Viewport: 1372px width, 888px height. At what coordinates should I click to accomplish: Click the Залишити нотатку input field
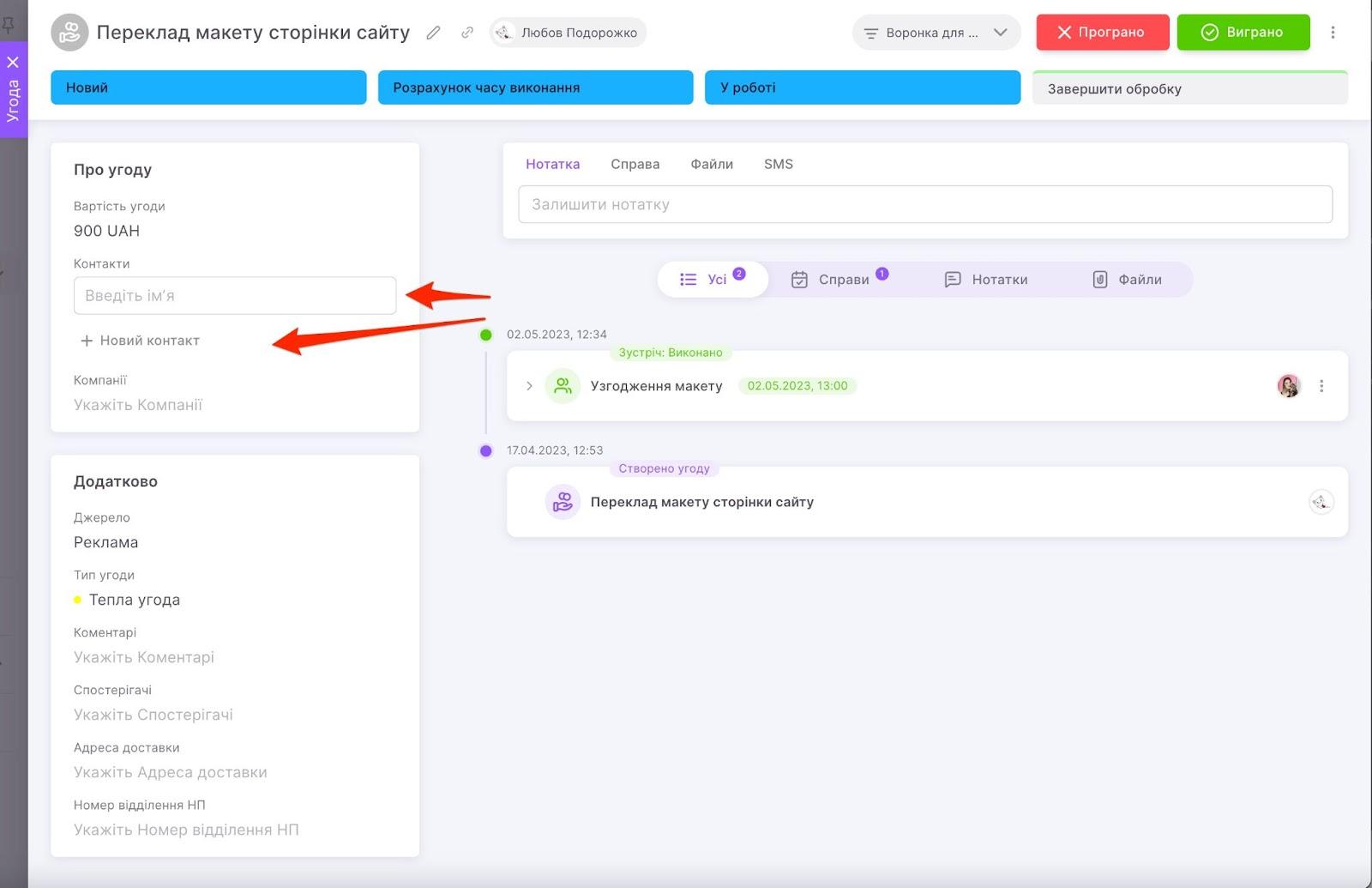pyautogui.click(x=925, y=204)
